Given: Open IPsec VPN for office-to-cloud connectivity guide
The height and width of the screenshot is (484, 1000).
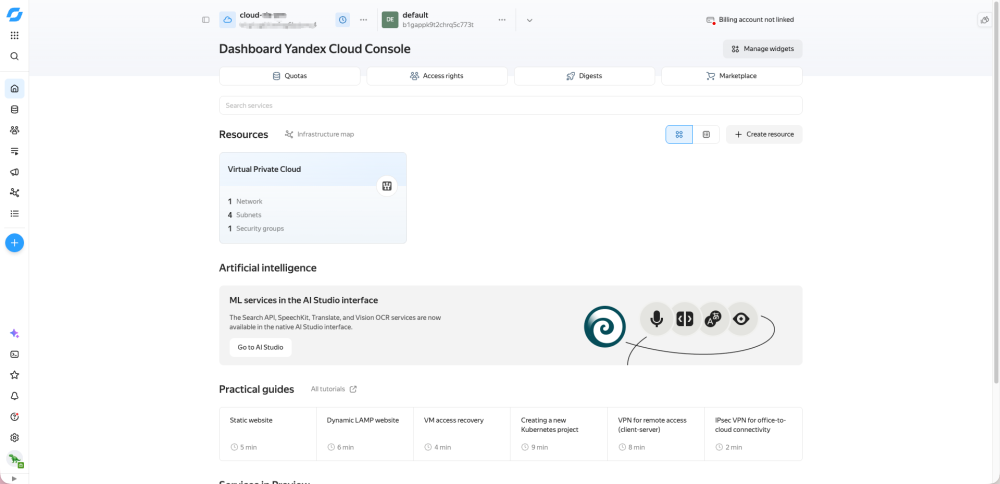Looking at the screenshot, I should [x=754, y=434].
